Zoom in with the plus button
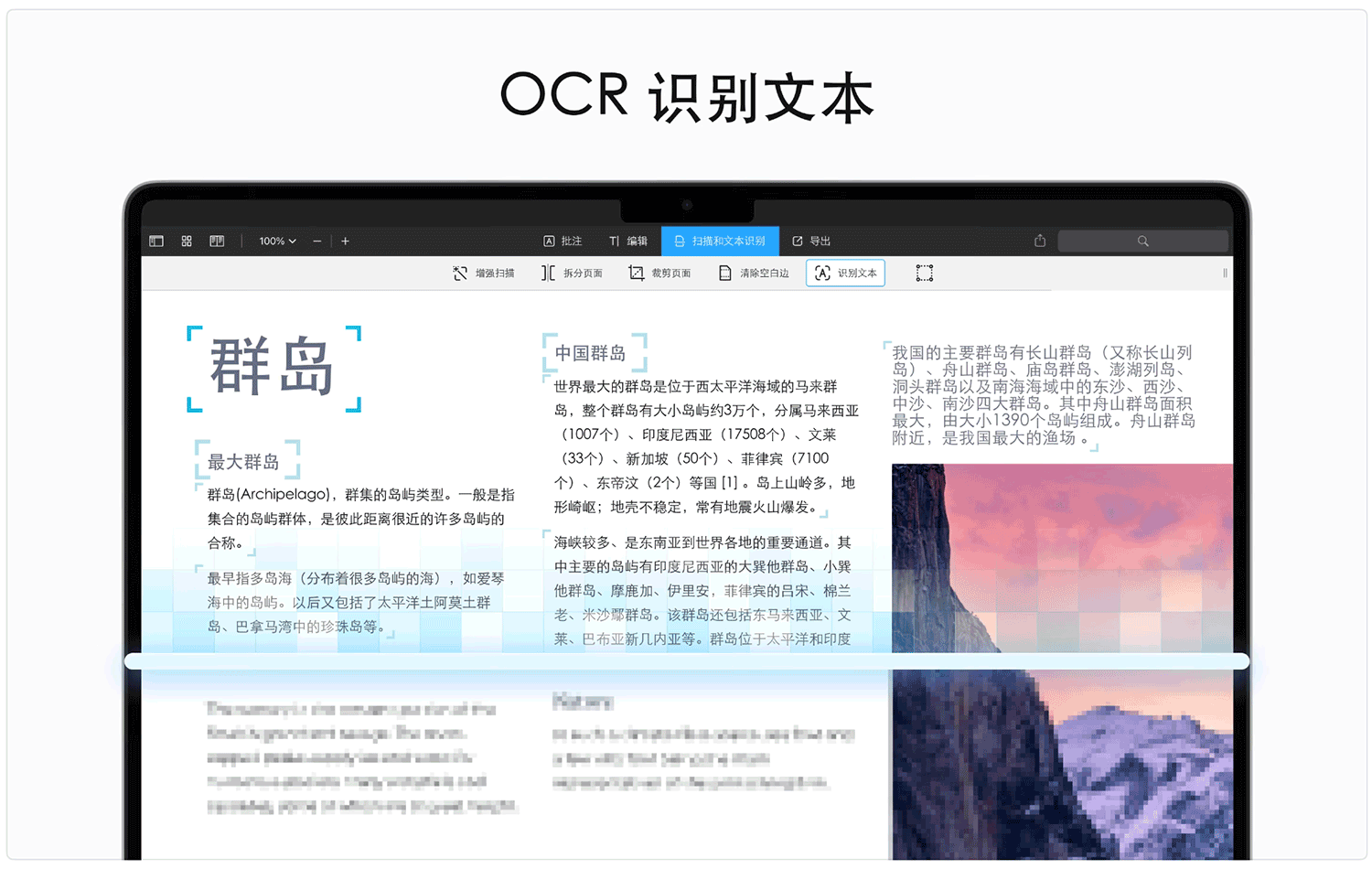 [345, 241]
